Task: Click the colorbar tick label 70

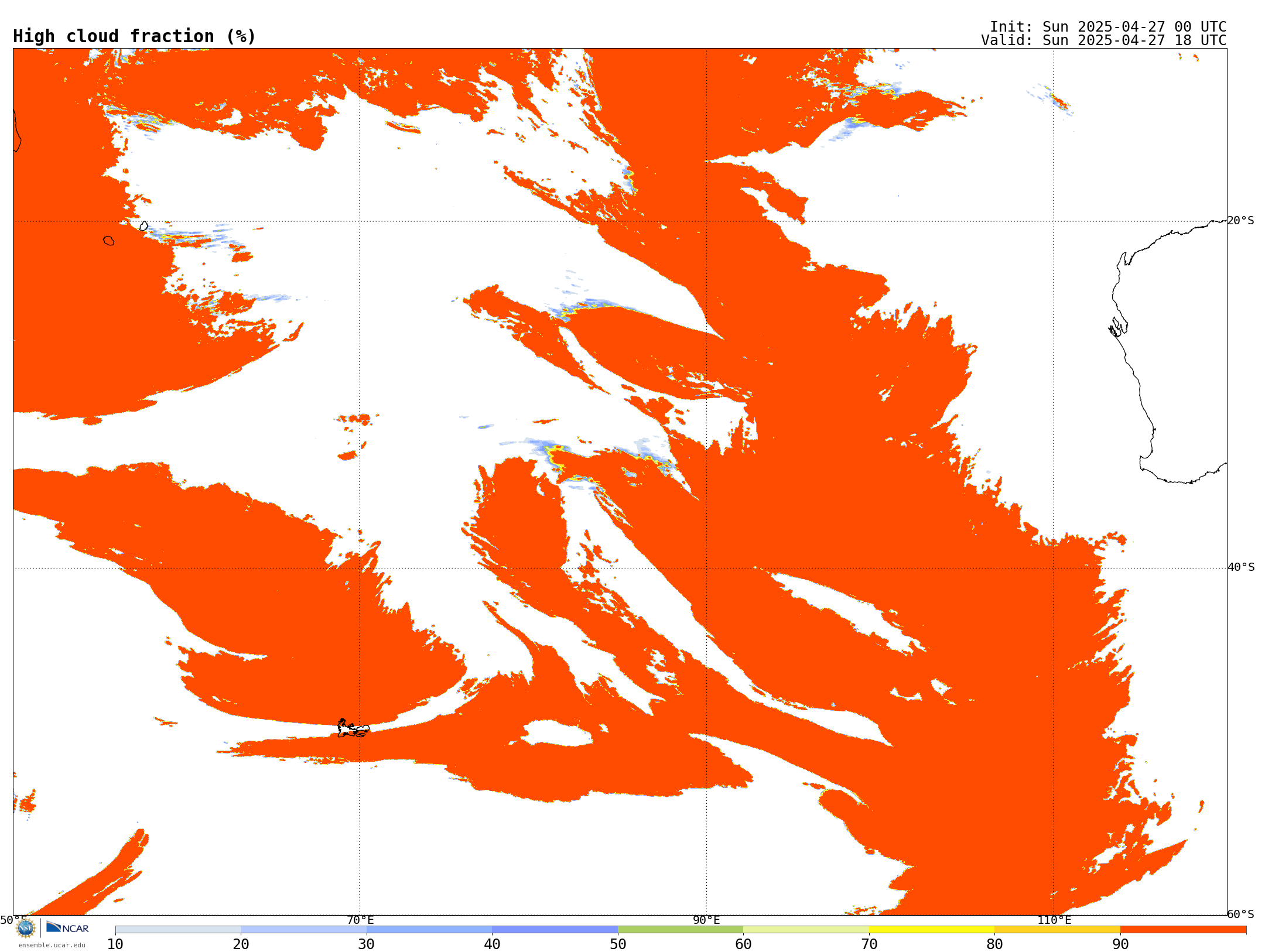Action: click(869, 944)
